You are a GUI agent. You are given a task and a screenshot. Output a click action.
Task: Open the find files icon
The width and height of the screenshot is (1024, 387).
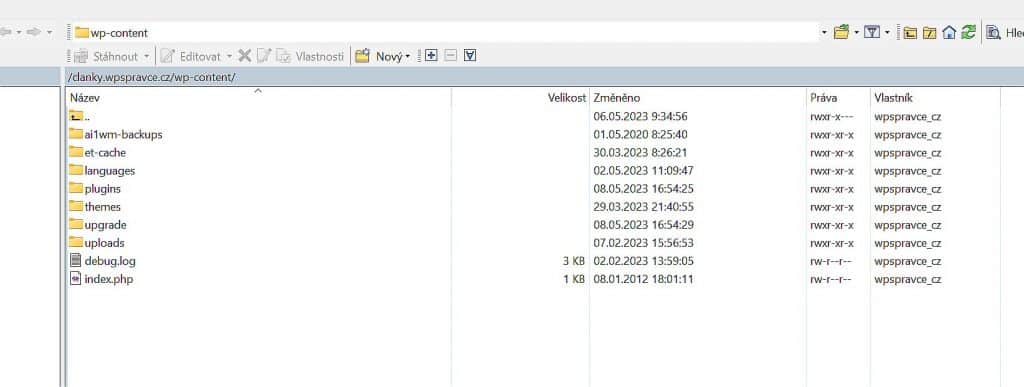point(993,32)
